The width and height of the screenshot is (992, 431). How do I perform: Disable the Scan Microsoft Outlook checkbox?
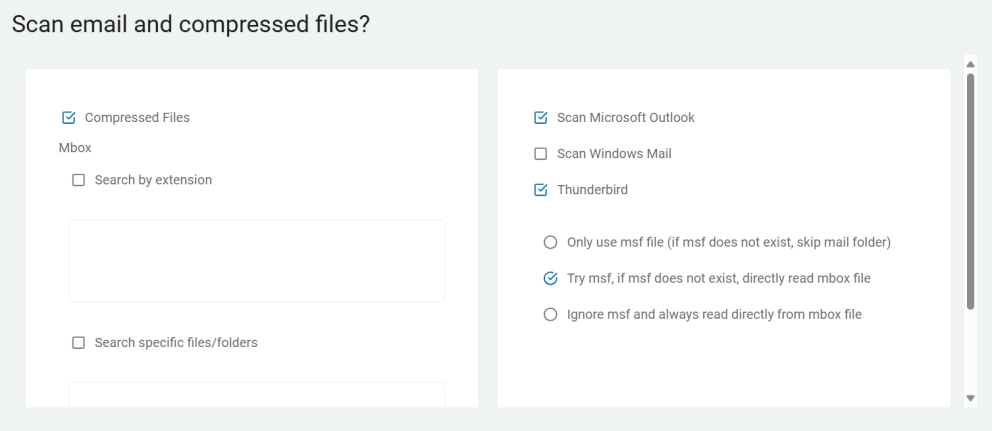click(541, 118)
